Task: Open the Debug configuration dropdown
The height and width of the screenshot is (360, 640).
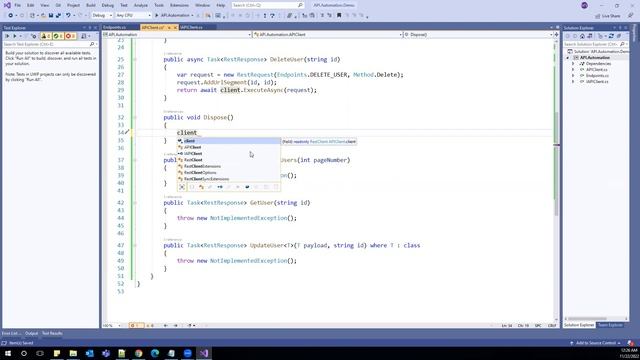Action: coord(102,16)
